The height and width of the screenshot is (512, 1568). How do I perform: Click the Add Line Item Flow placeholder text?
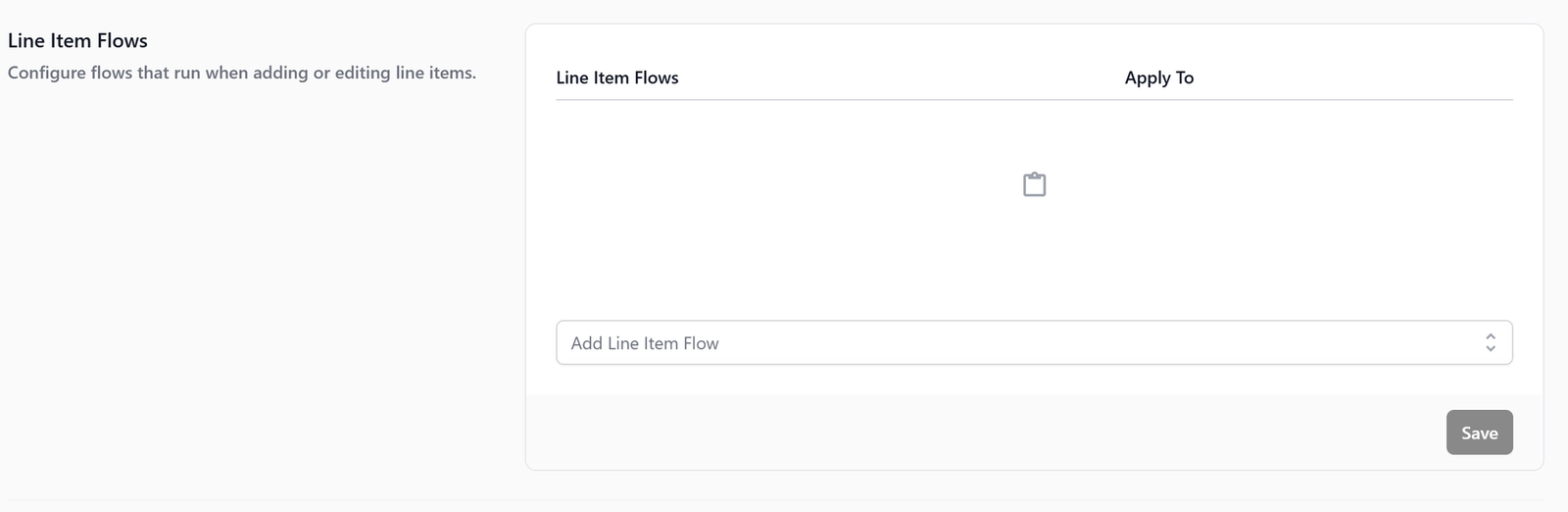point(645,343)
